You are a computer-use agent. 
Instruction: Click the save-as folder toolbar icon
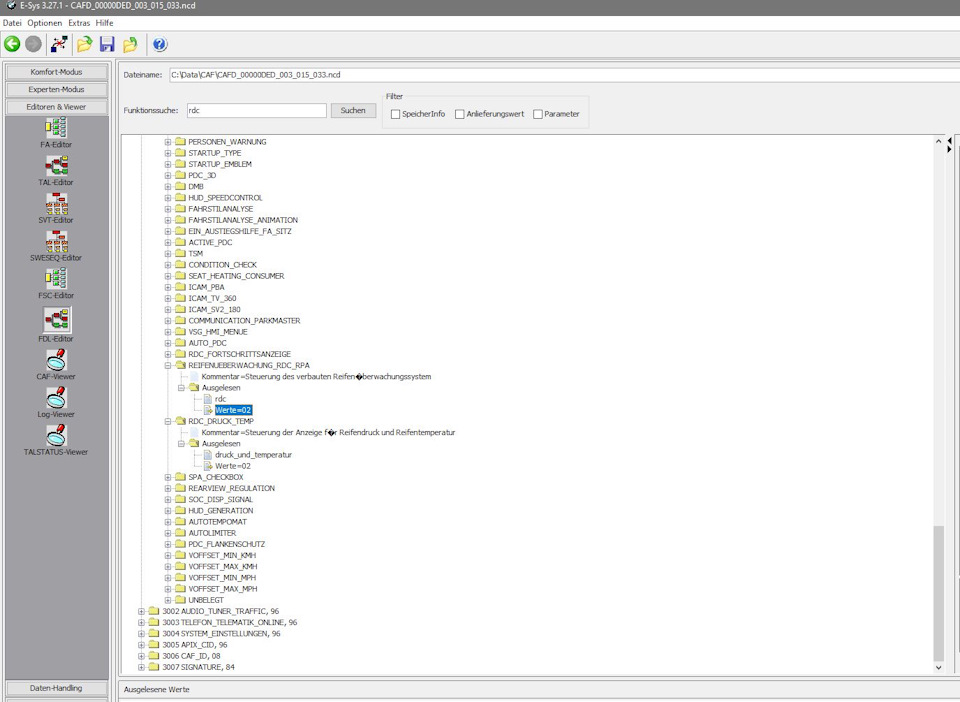coord(130,44)
